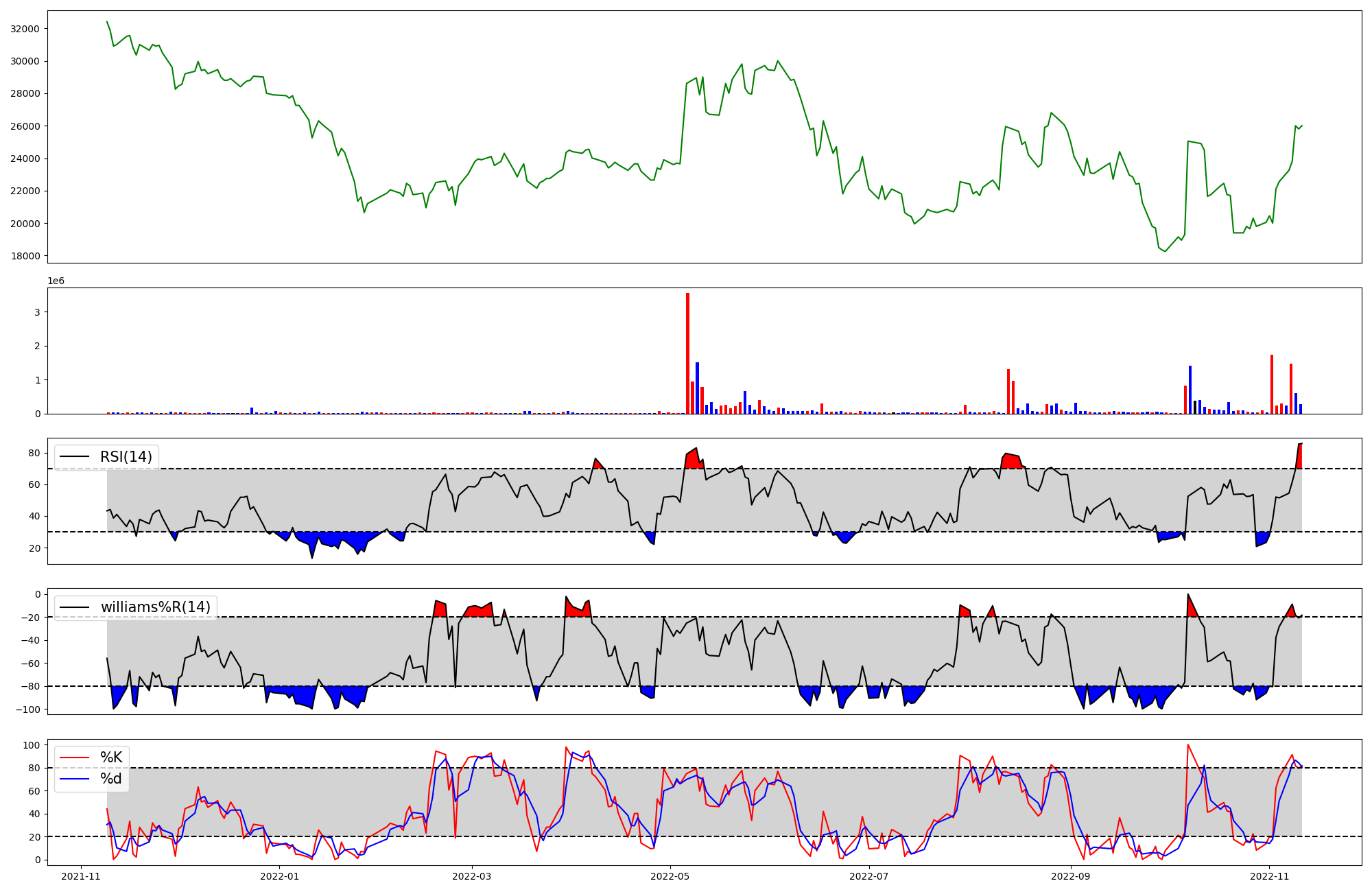Click the 2022-11 date label

1270,876
